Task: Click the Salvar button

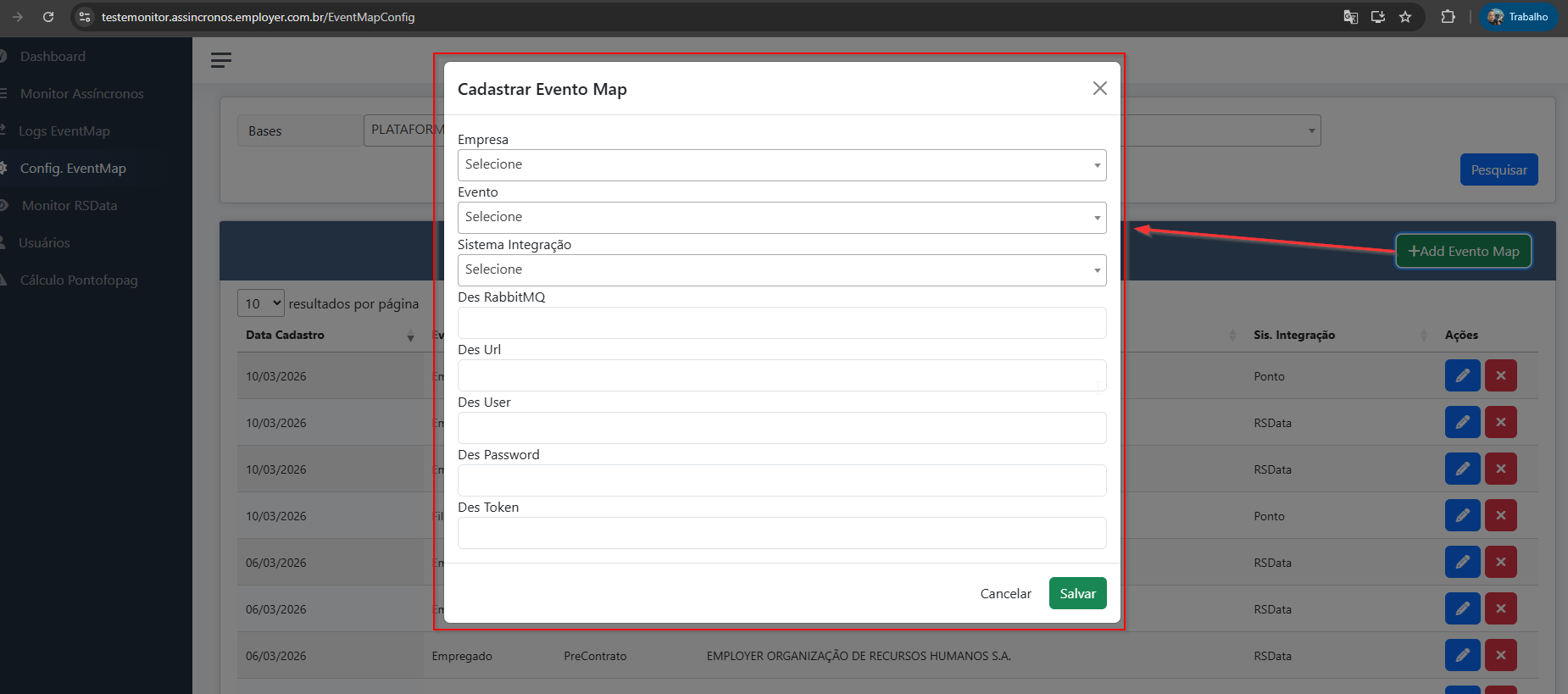Action: [1077, 593]
